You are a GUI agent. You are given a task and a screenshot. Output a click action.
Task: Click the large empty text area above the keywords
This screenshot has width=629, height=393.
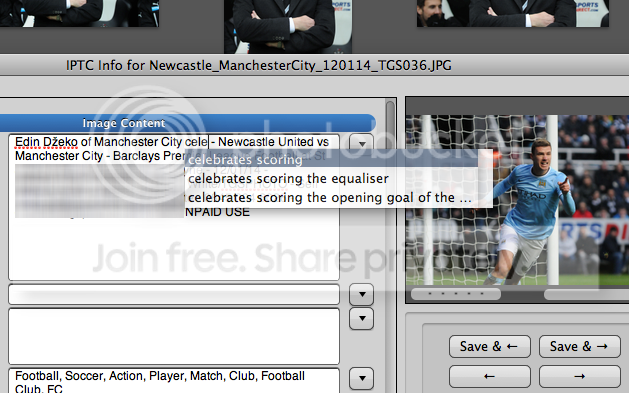pyautogui.click(x=174, y=336)
